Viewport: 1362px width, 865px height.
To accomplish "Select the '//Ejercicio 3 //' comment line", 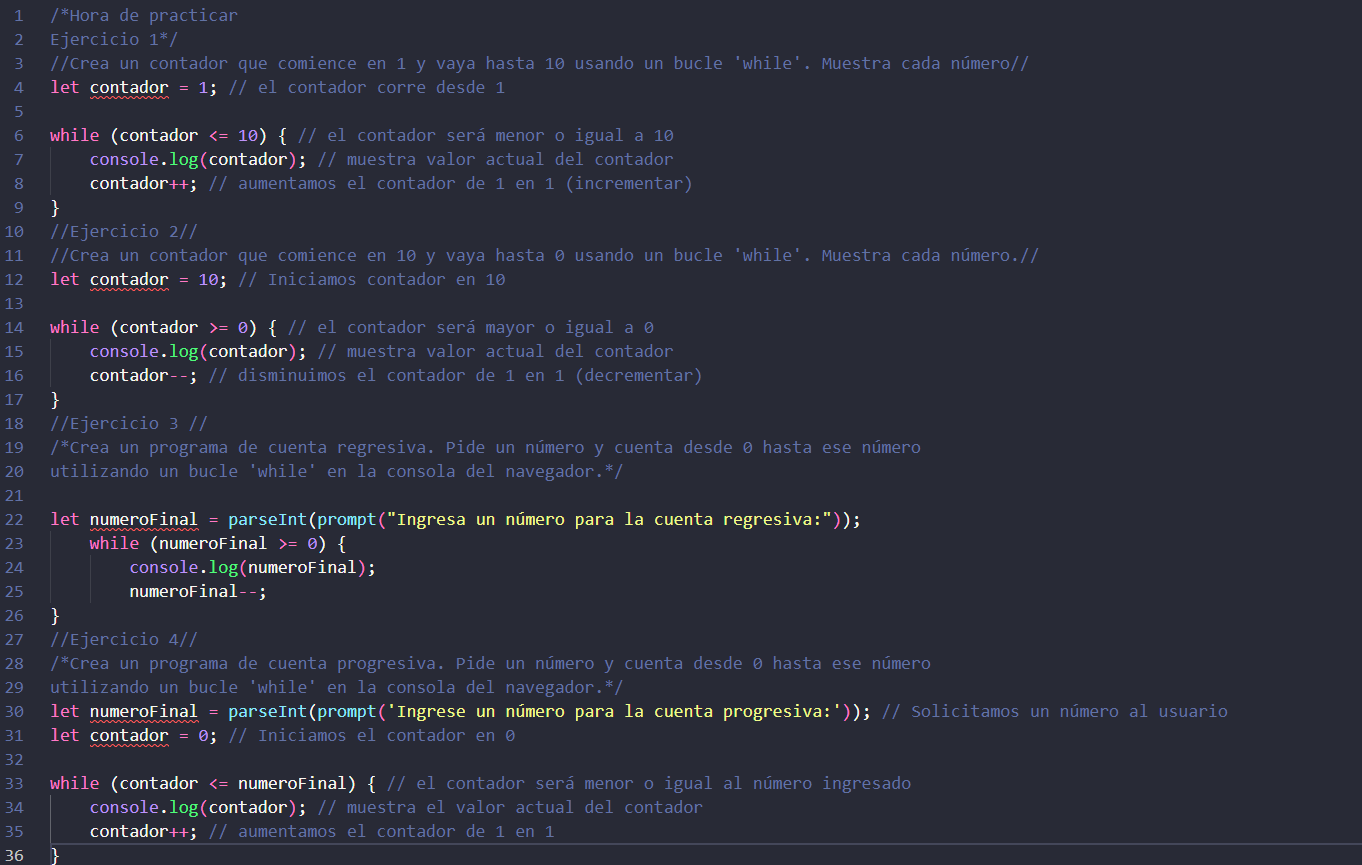I will click(x=129, y=423).
